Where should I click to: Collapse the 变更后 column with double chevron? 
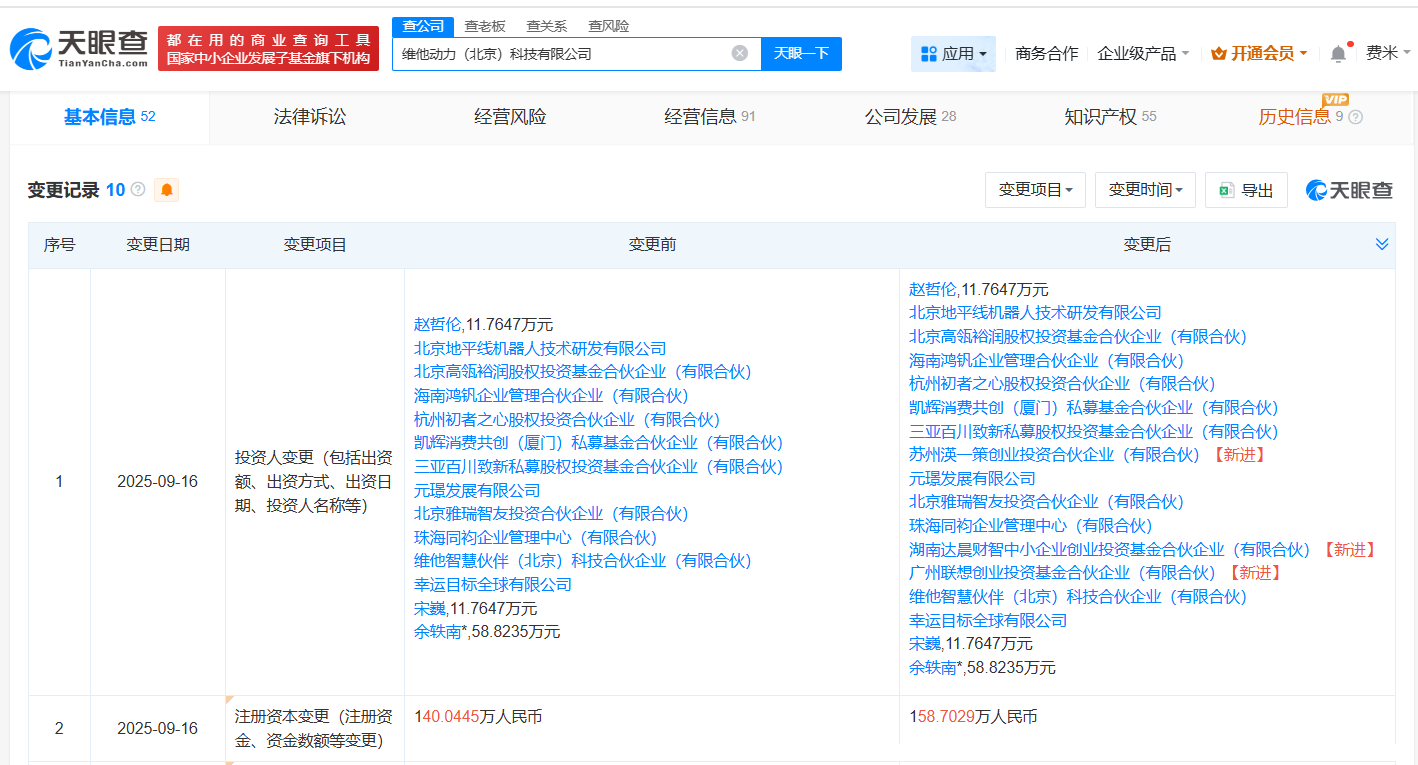pyautogui.click(x=1382, y=243)
